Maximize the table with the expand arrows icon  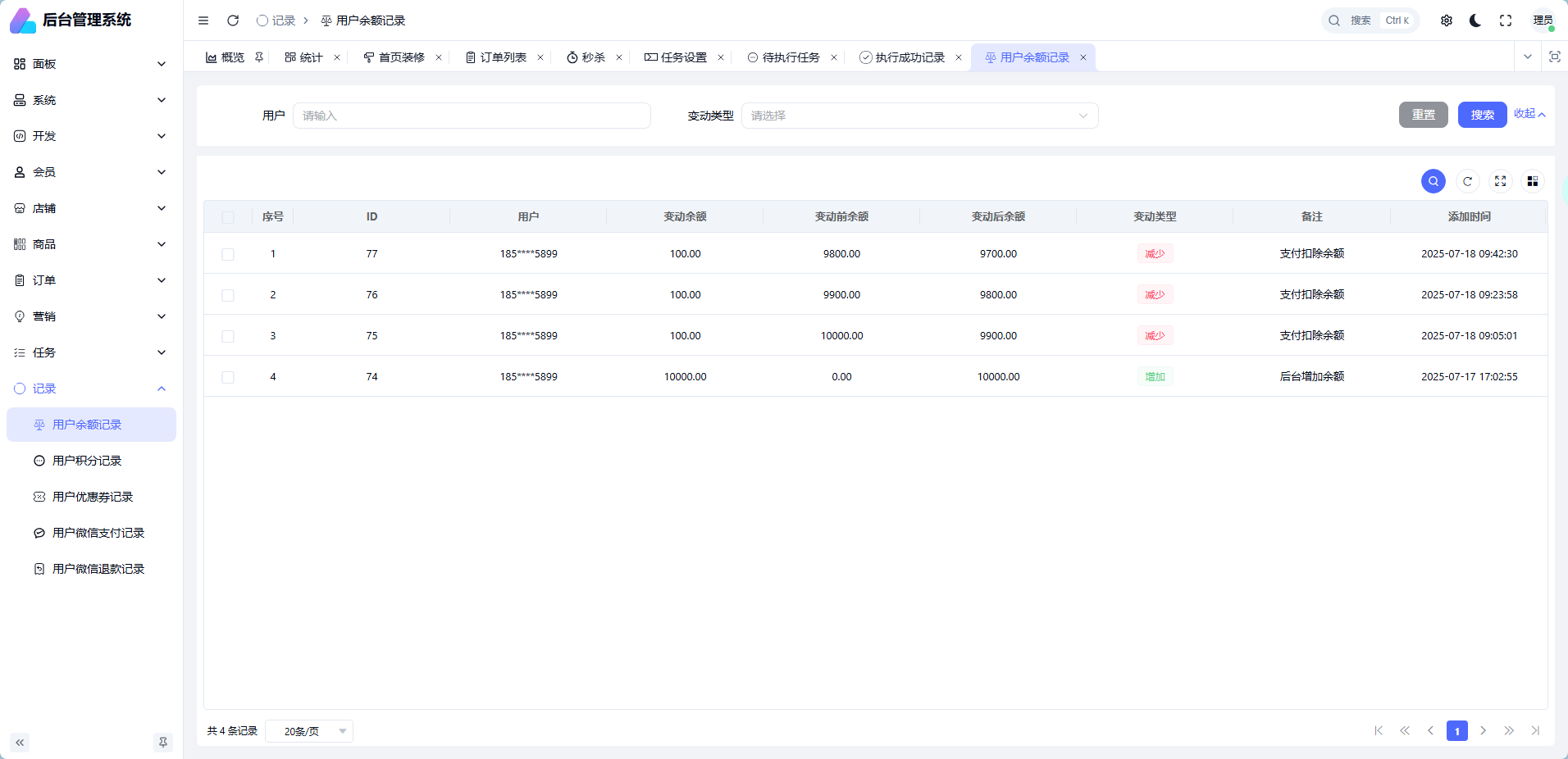[x=1500, y=181]
